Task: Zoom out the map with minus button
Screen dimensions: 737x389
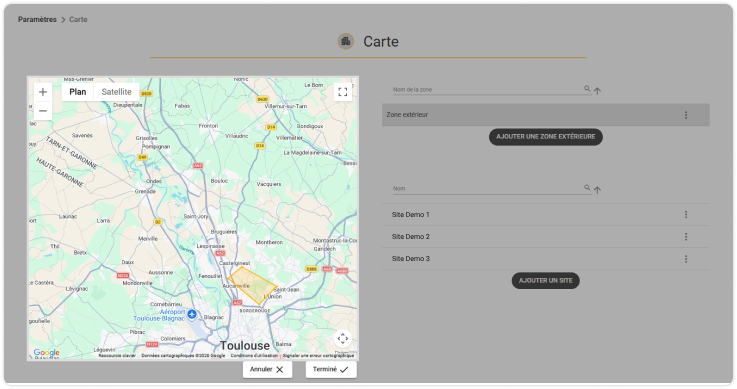Action: pyautogui.click(x=43, y=111)
